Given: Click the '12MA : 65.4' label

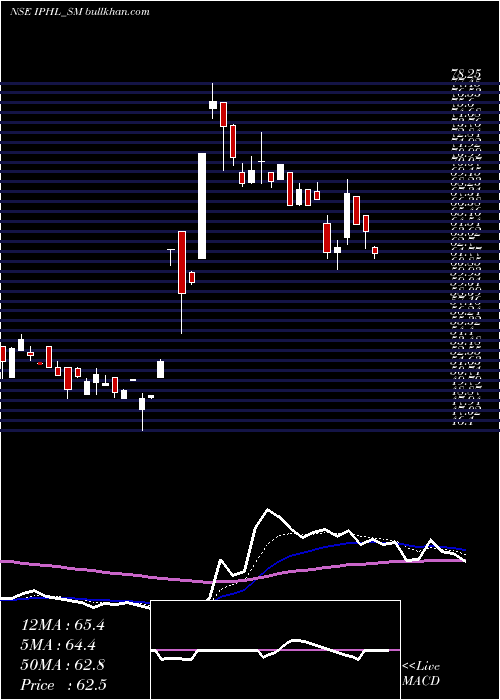Looking at the screenshot, I should click(x=62, y=625).
